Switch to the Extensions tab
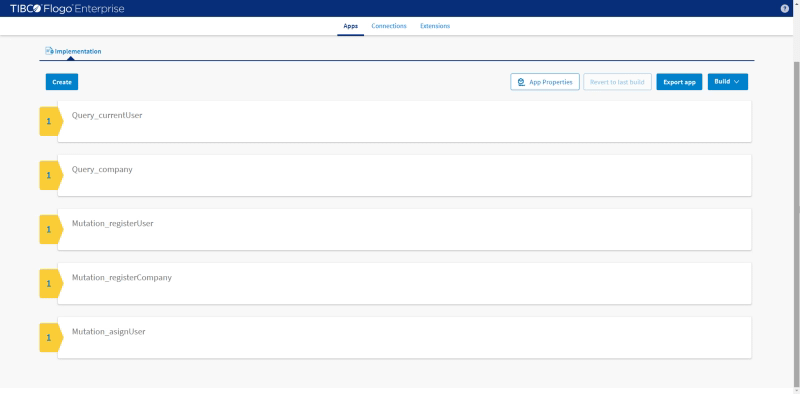This screenshot has width=800, height=394. [435, 26]
